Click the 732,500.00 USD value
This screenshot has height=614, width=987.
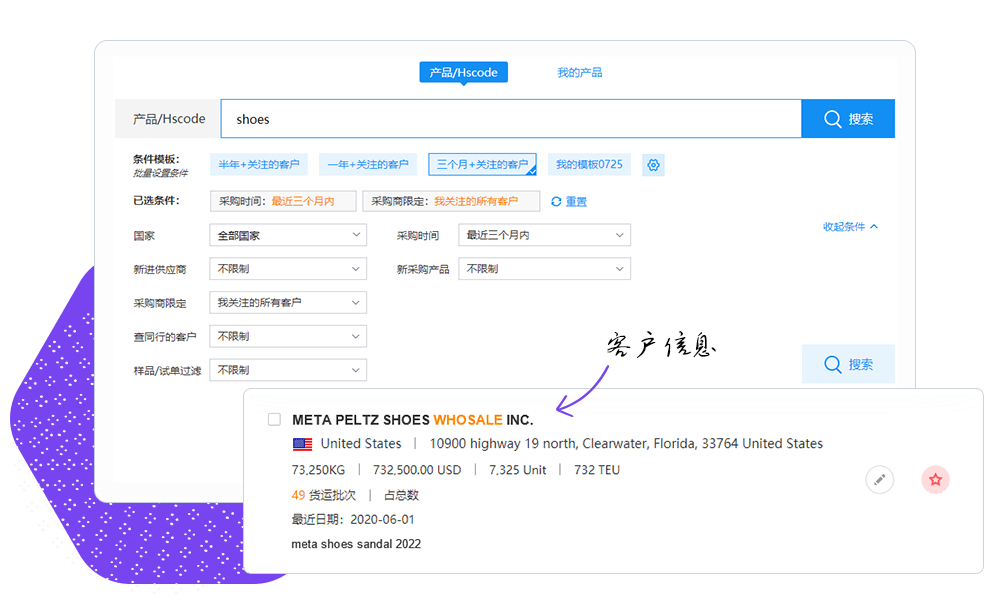[x=417, y=470]
